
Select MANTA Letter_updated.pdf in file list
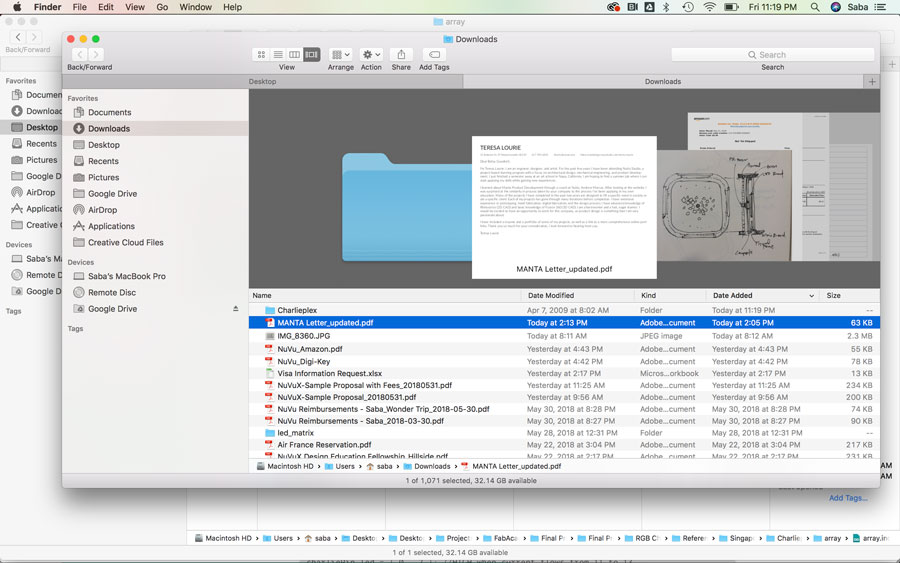click(x=564, y=323)
